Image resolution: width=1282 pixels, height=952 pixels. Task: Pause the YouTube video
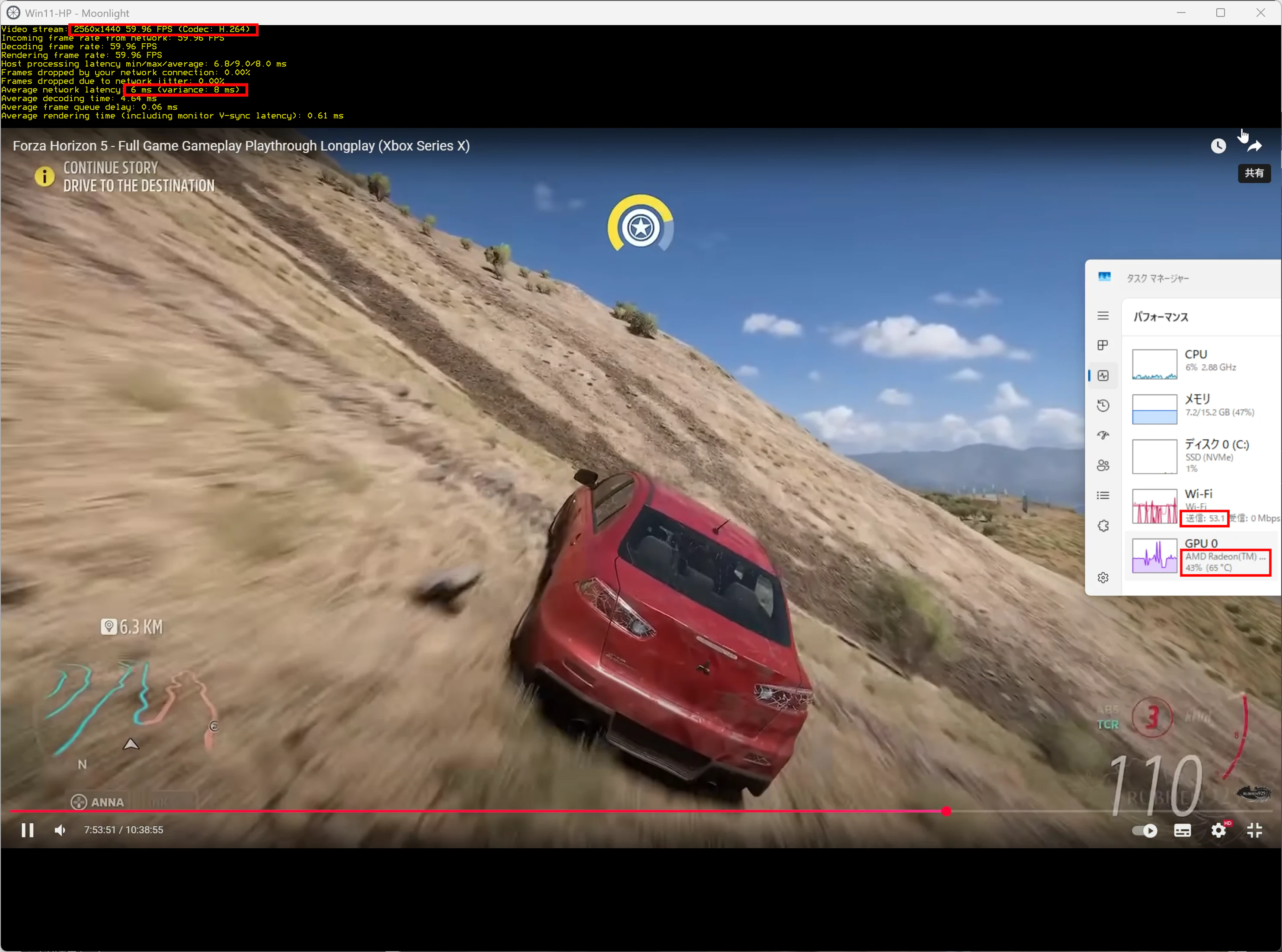(x=27, y=830)
